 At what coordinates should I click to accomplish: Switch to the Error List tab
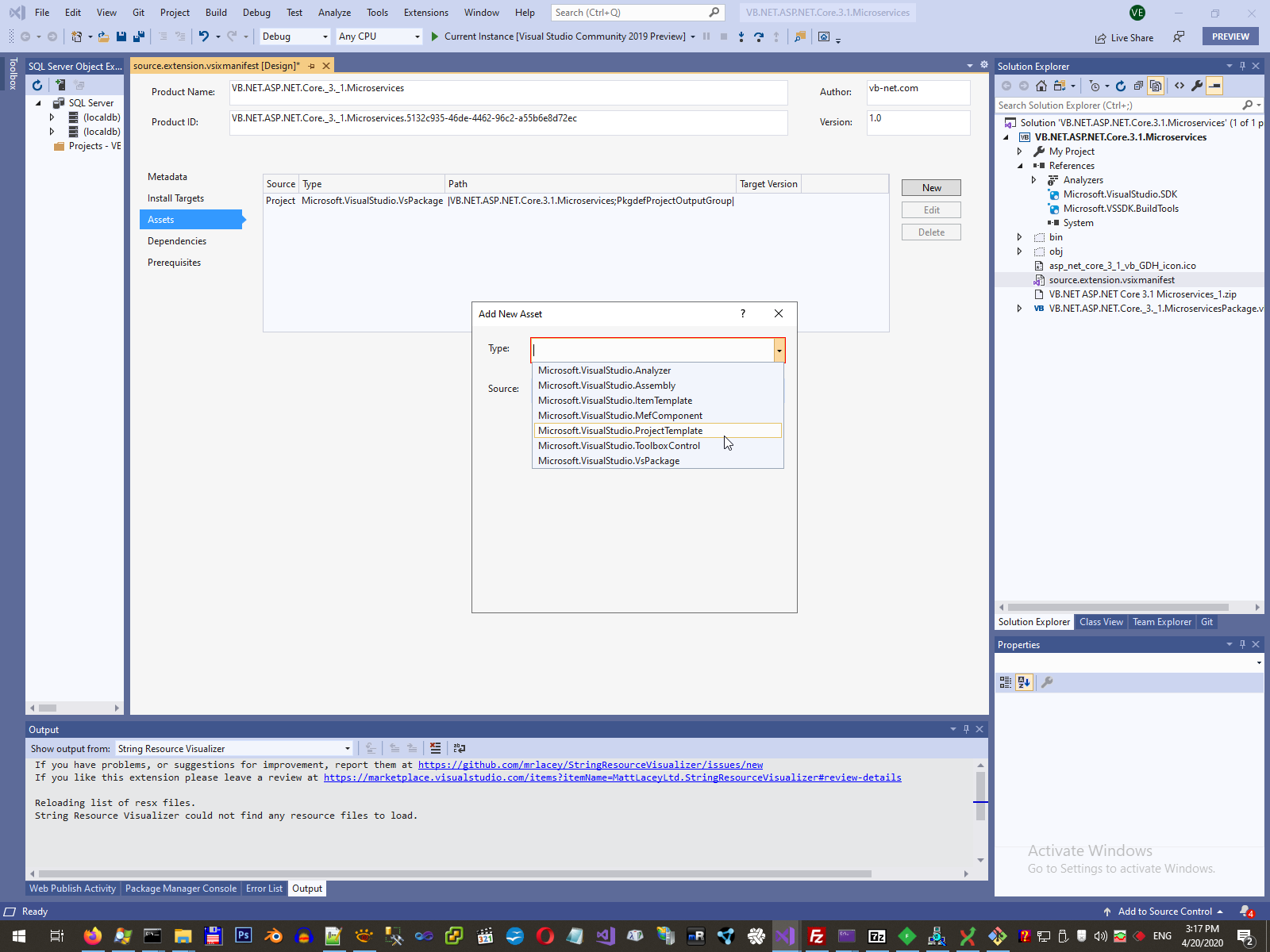264,889
